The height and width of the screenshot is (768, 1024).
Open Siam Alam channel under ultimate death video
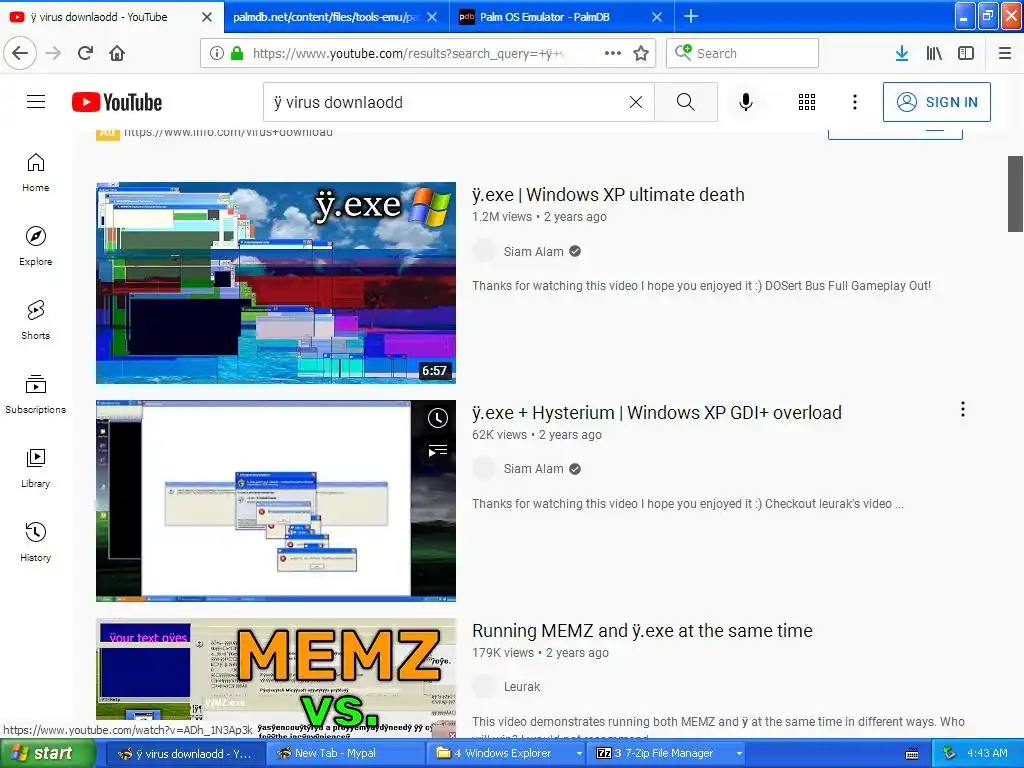click(533, 251)
